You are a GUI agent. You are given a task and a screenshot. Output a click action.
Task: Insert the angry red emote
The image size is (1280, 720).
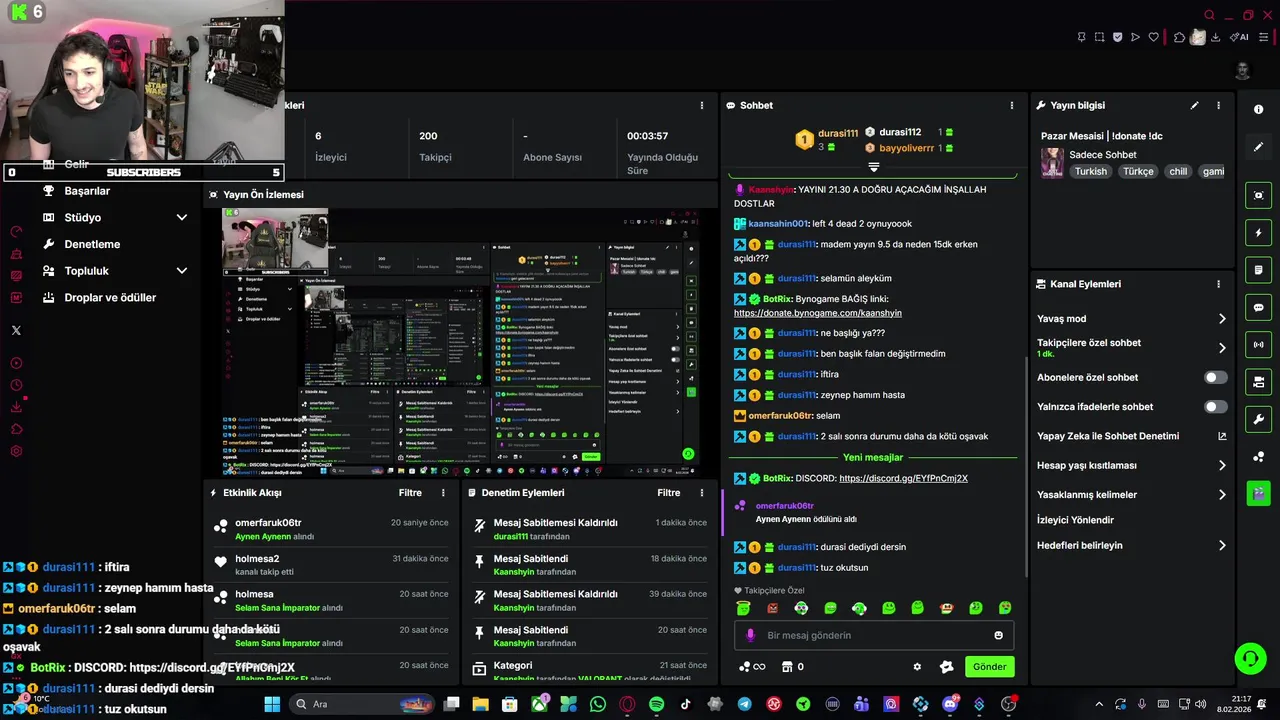(772, 608)
